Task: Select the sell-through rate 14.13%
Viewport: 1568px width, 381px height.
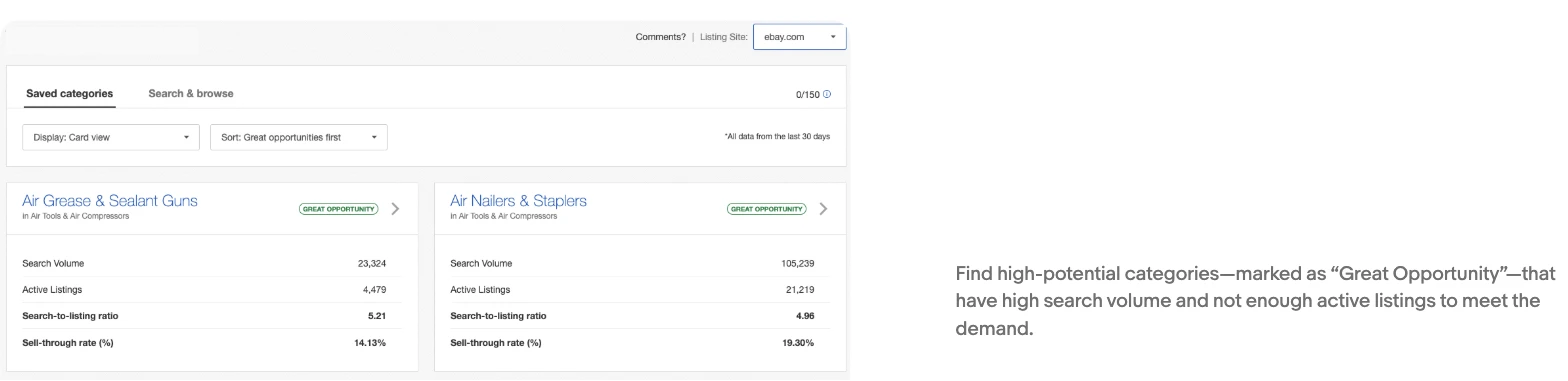Action: [x=370, y=342]
